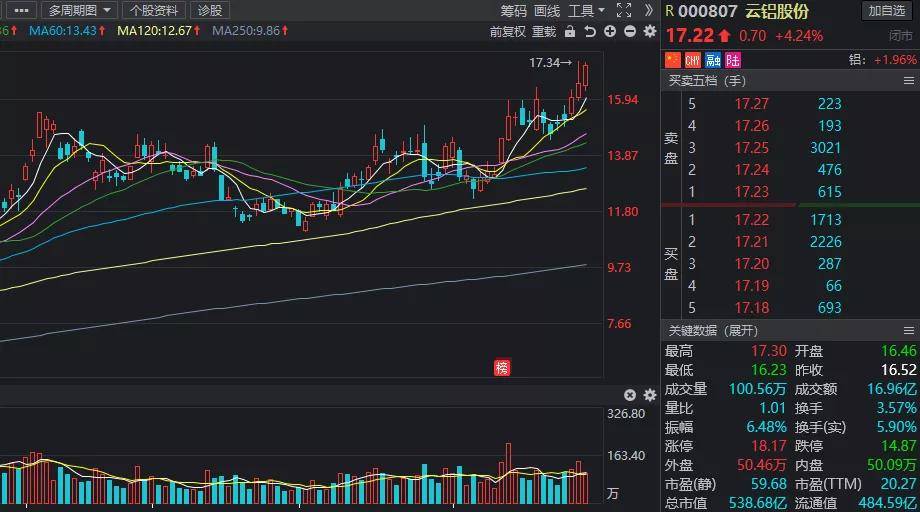The image size is (920, 512).
Task: Collapse side panel with double chevron
Action: (x=648, y=10)
